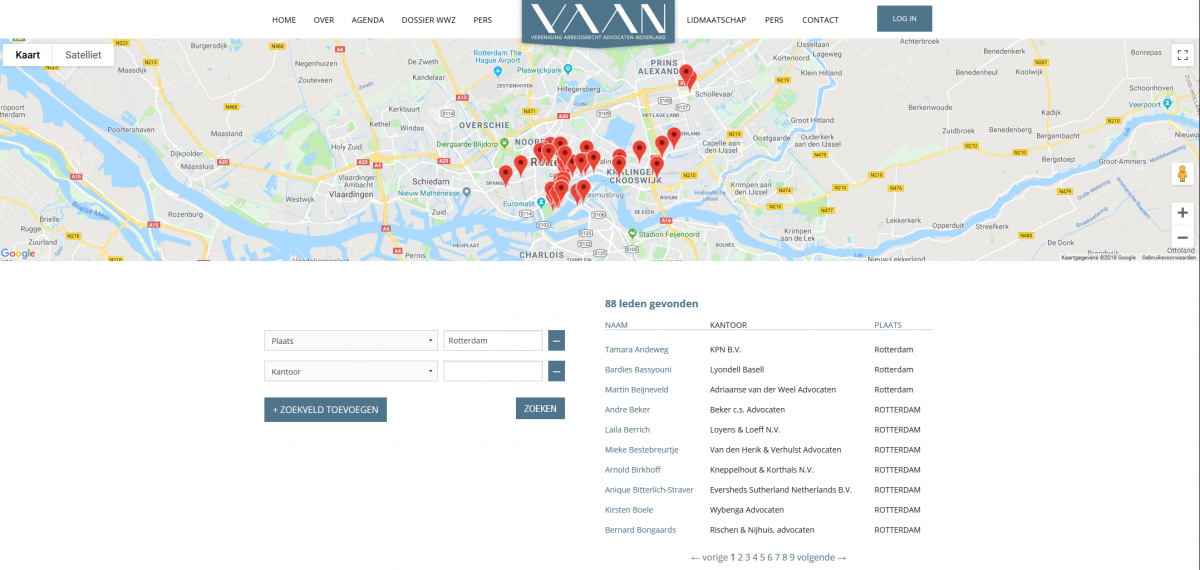Click the empty Kantoor input field
The height and width of the screenshot is (570, 1200).
point(493,371)
